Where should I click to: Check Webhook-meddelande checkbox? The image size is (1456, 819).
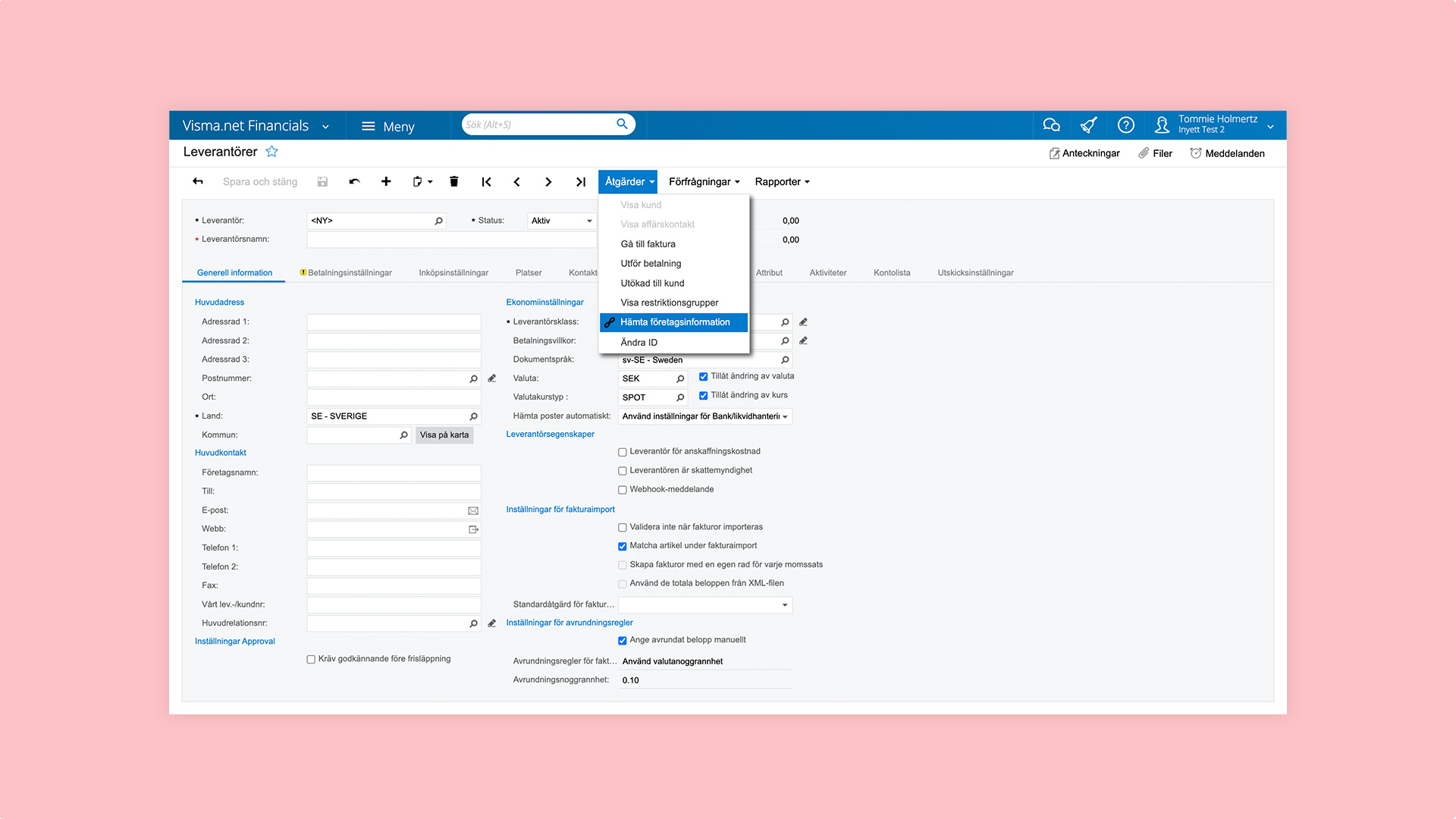(x=622, y=490)
